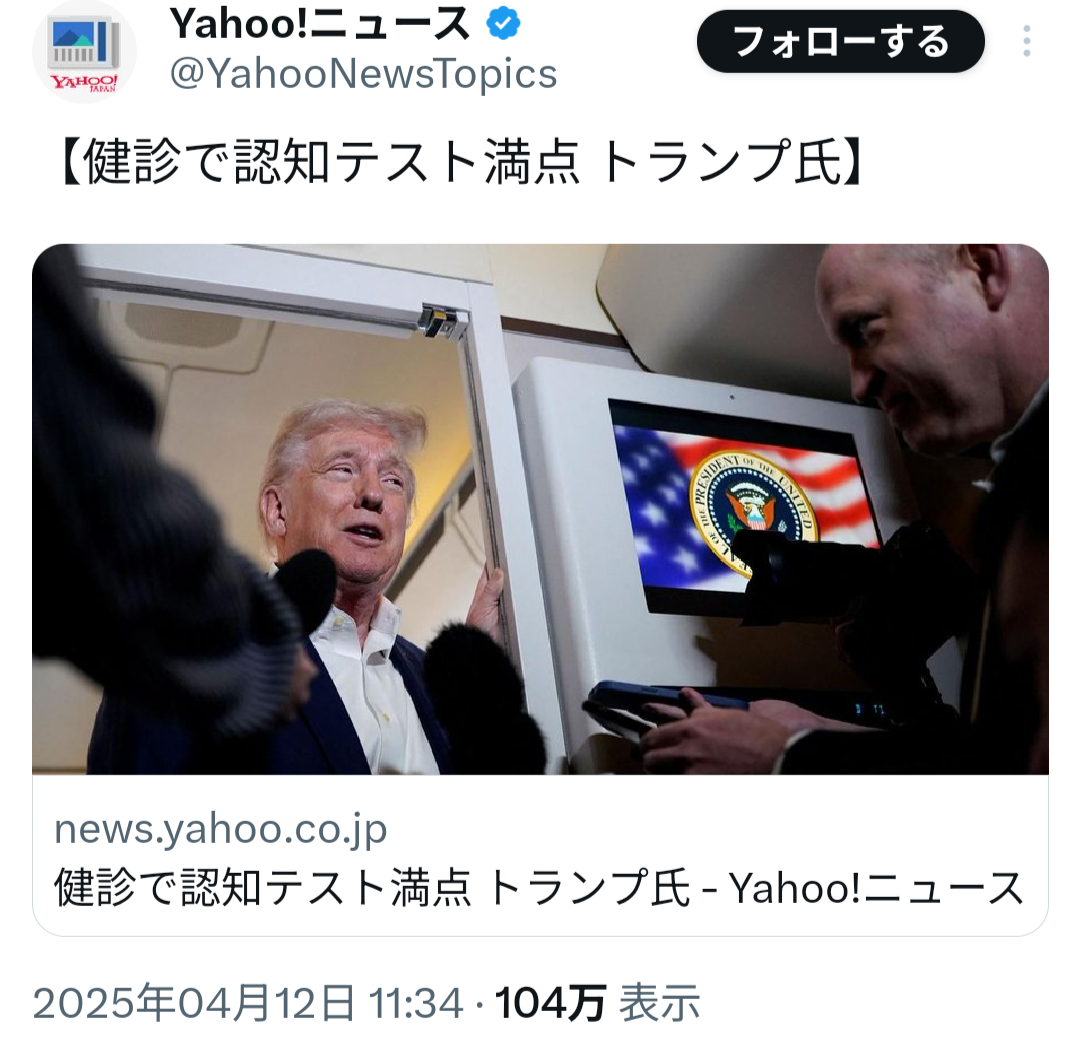Select the 【健診で認知テスト満点 トランプ氏】 post text

click(x=461, y=163)
